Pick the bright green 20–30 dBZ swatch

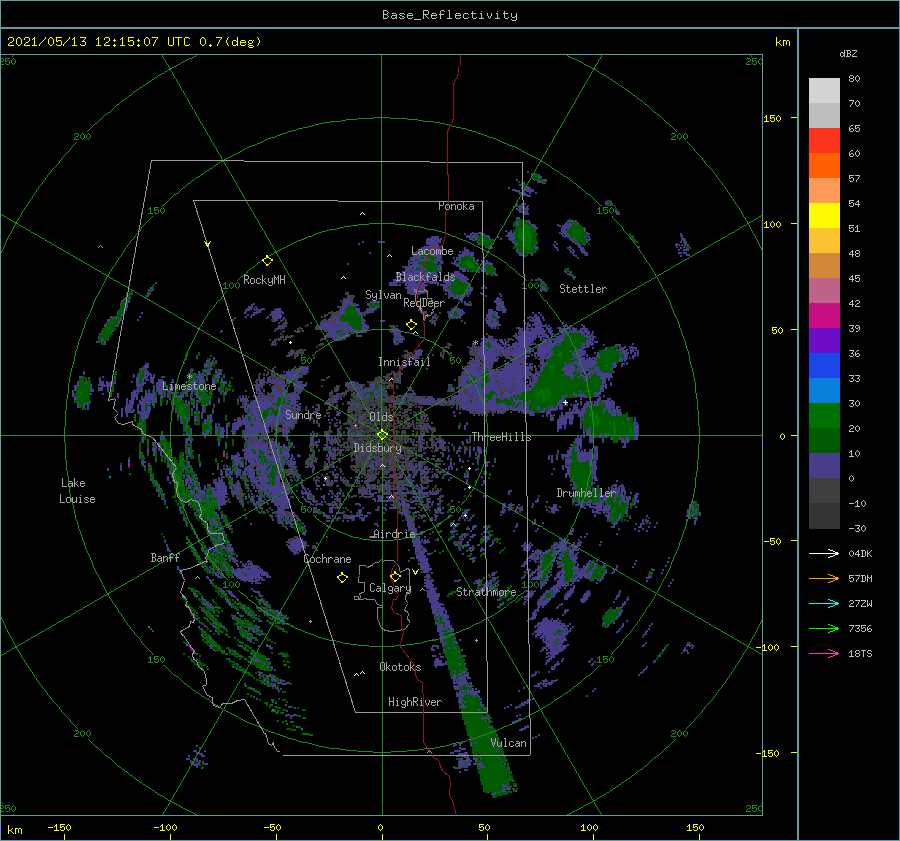coord(824,415)
